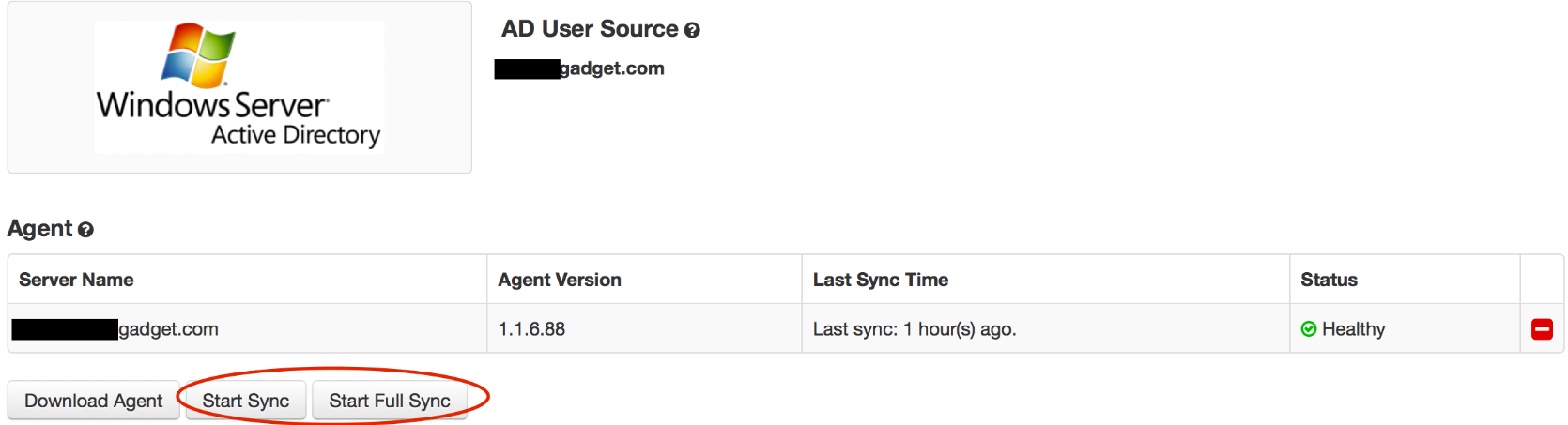Click the Last Sync Time column header
Viewport: 1568px width, 425px height.
tap(881, 280)
